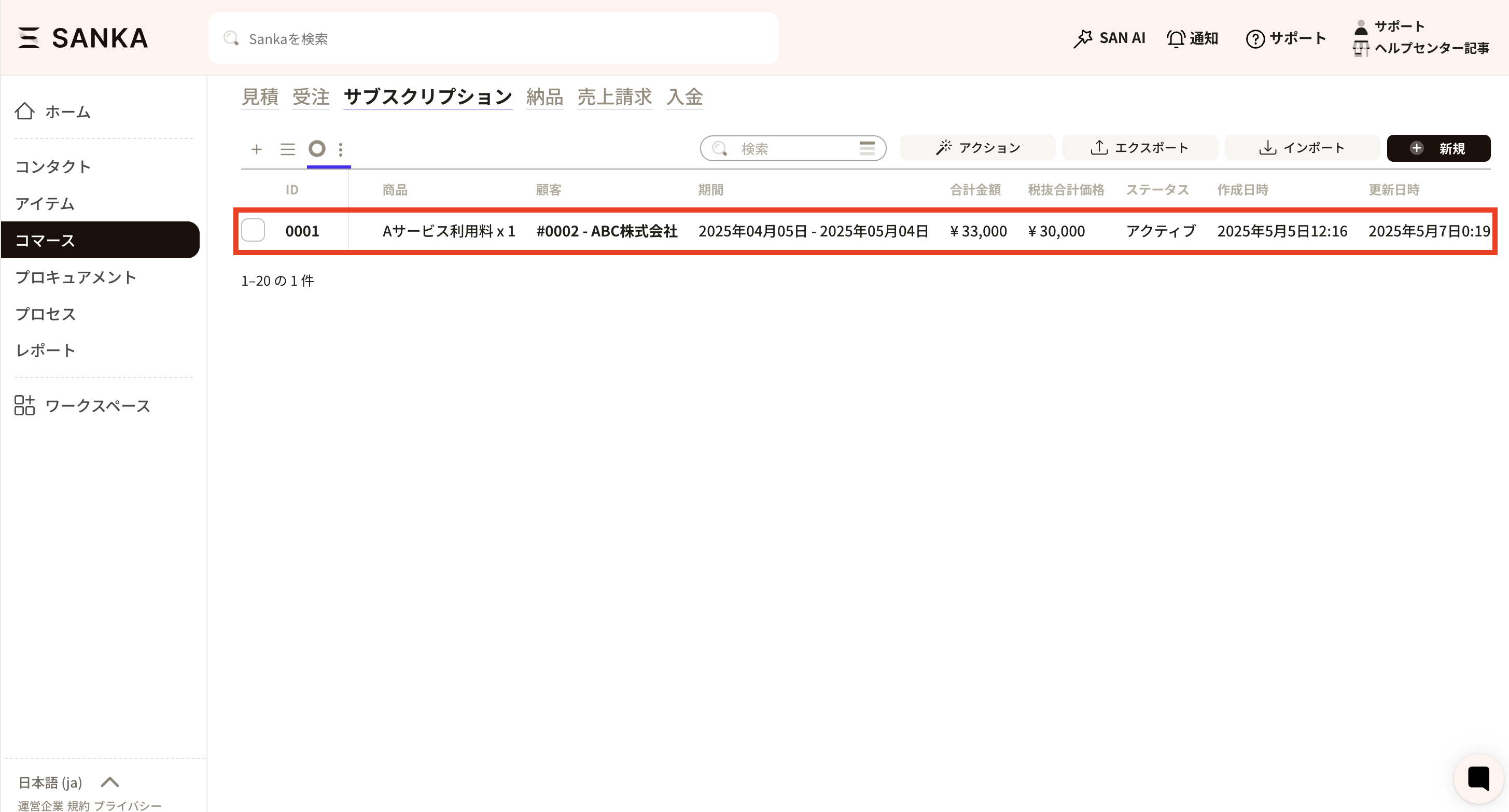1509x812 pixels.
Task: Check the checkbox for subscription 0001
Action: click(x=253, y=231)
